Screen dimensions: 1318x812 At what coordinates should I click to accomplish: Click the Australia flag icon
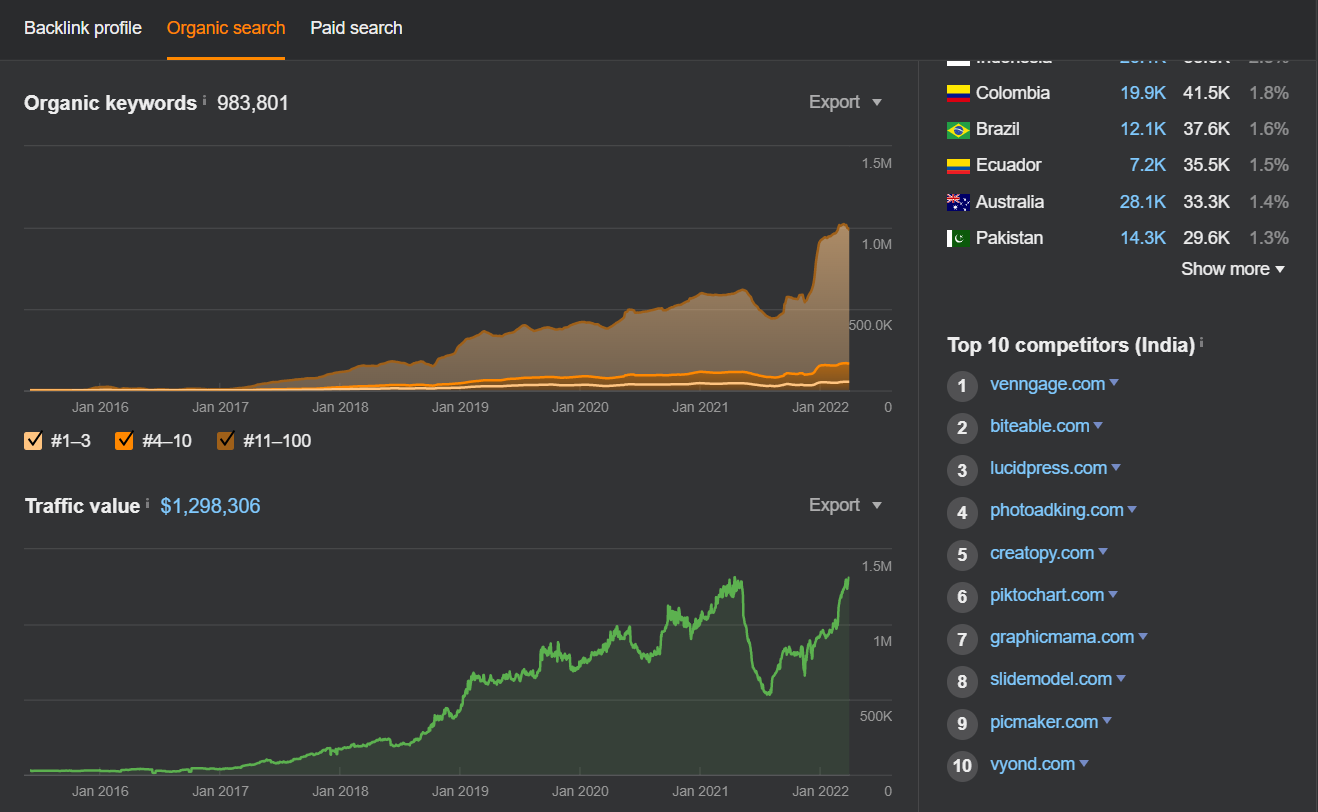[958, 202]
